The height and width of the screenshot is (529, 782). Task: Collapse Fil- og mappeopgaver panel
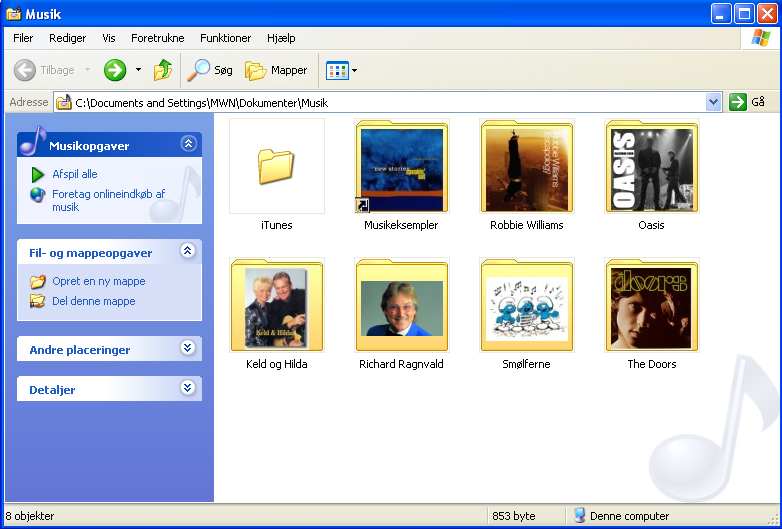[x=188, y=251]
